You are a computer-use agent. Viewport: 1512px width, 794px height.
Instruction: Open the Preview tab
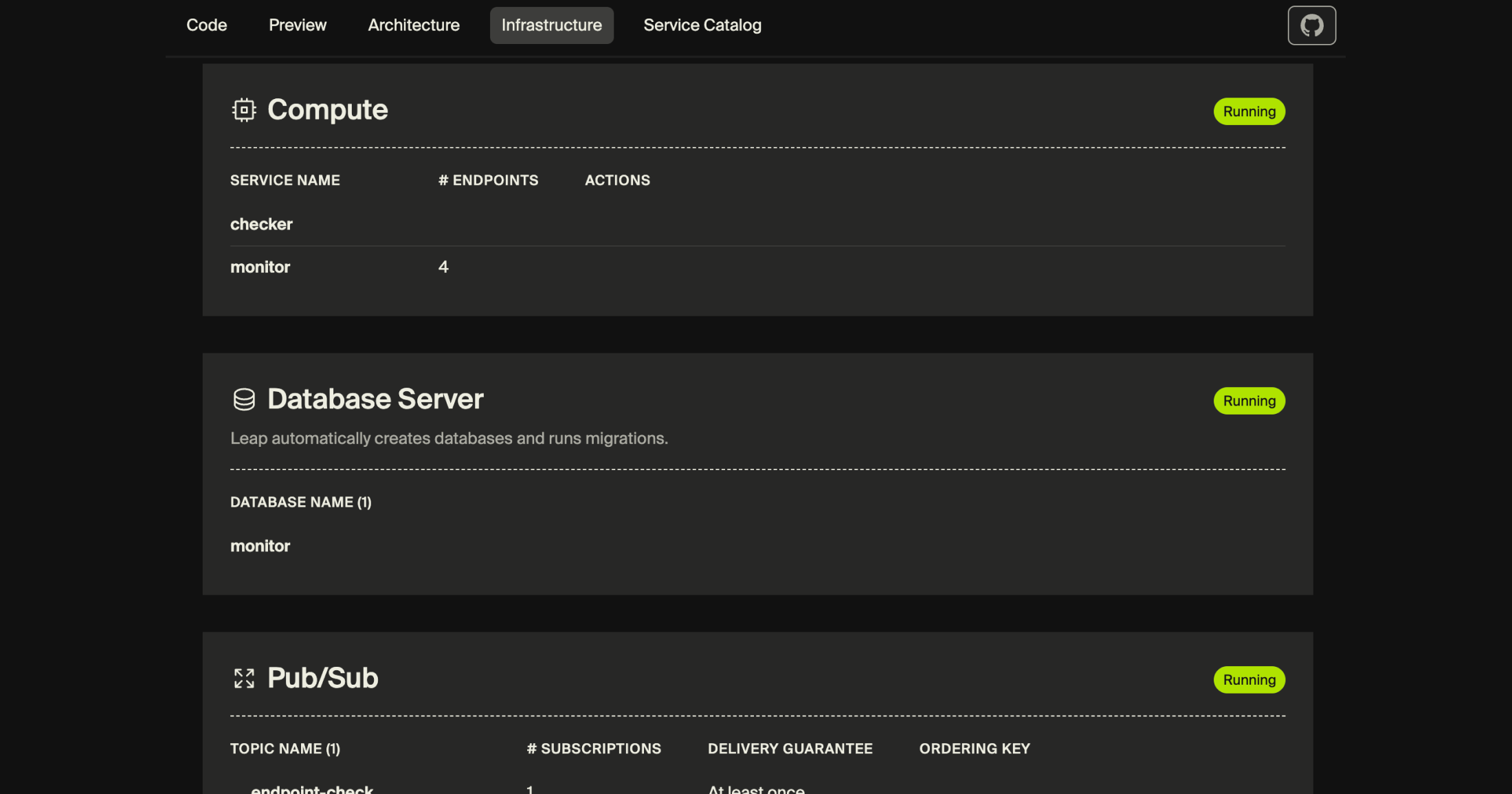(x=297, y=25)
